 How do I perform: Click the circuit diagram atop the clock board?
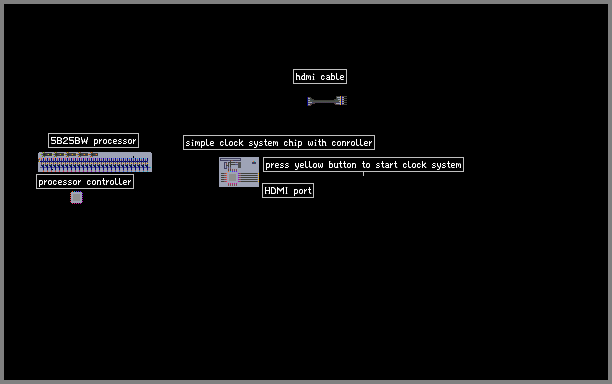(x=231, y=164)
